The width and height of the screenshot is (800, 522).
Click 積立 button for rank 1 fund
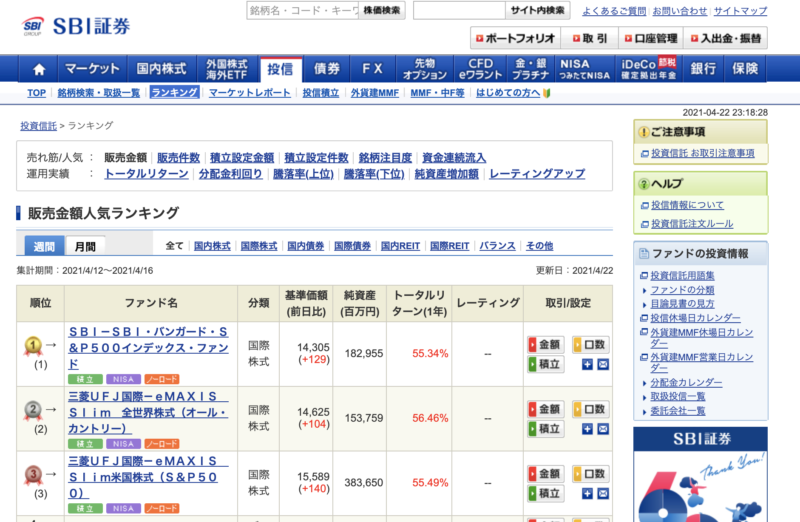545,364
